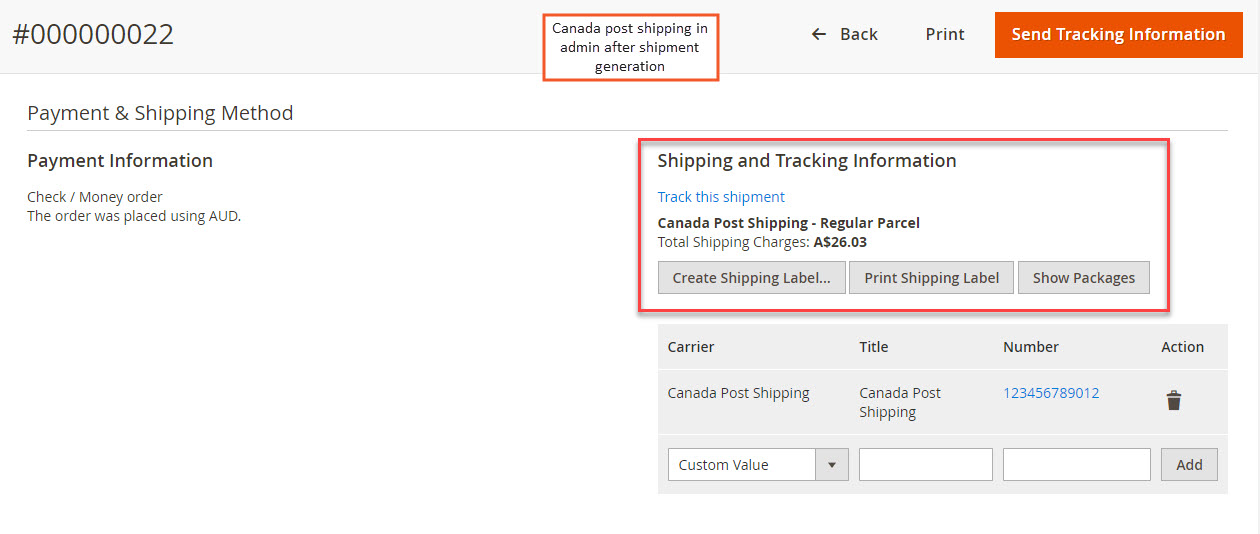This screenshot has height=534, width=1260.
Task: Click the Carrier column header
Action: click(691, 347)
